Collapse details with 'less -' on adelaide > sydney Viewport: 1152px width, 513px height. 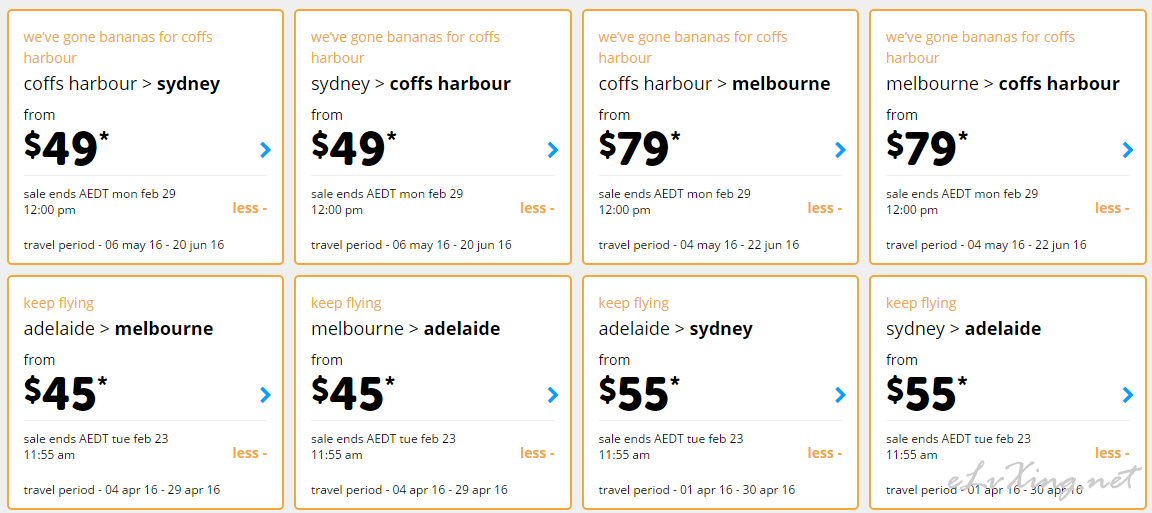(x=824, y=453)
